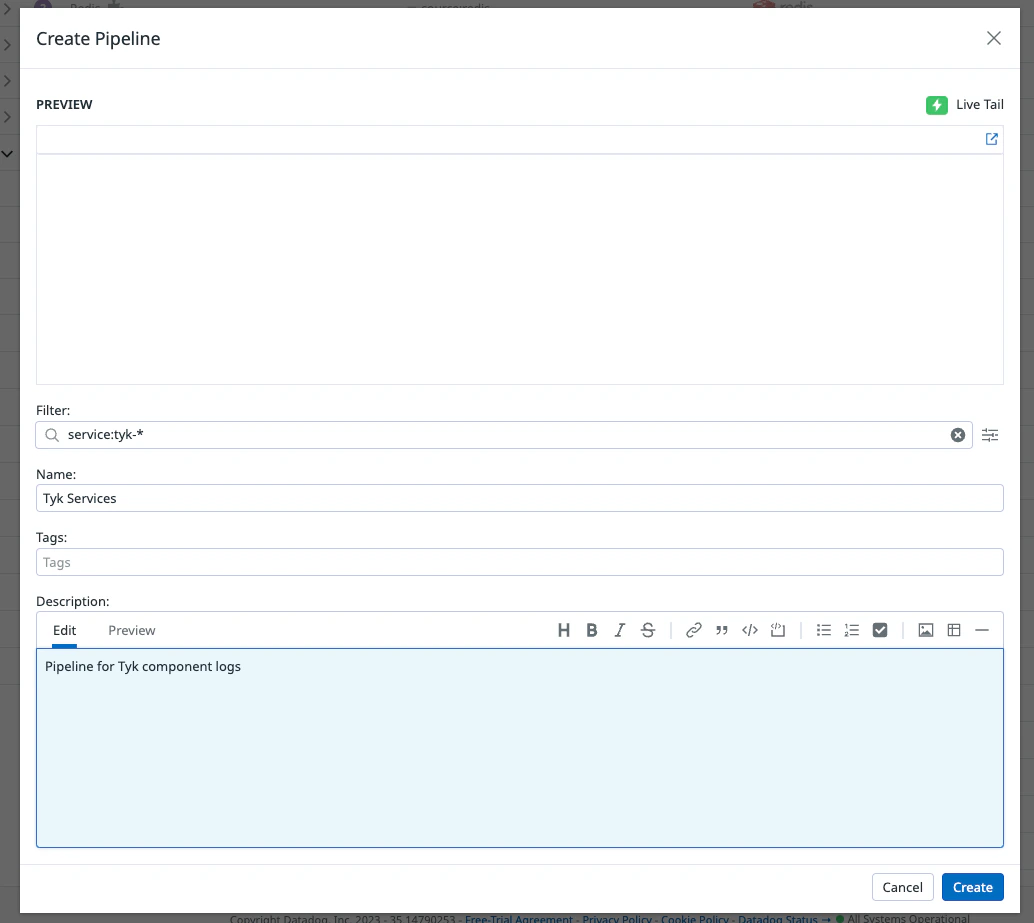Apply strikethrough formatting
Image resolution: width=1034 pixels, height=923 pixels.
point(647,630)
